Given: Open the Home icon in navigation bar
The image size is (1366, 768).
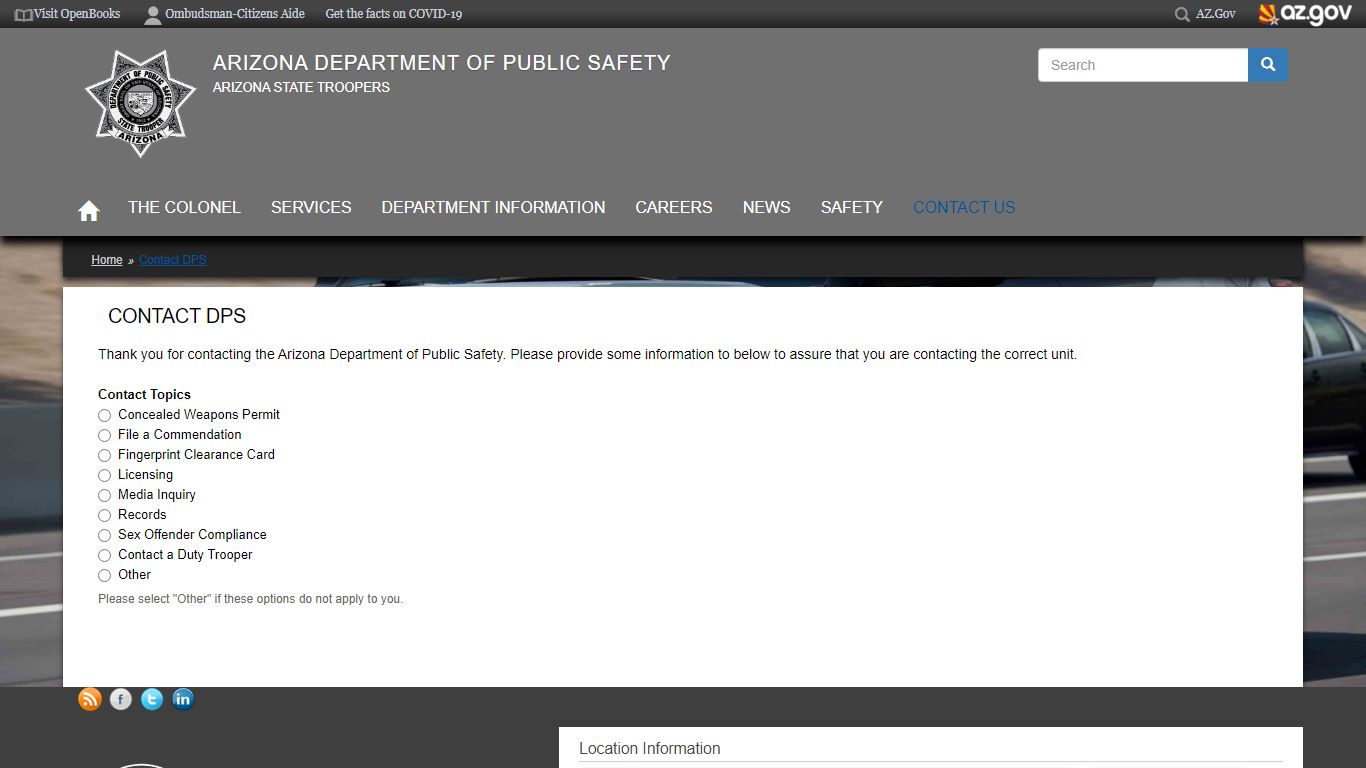Looking at the screenshot, I should [89, 210].
